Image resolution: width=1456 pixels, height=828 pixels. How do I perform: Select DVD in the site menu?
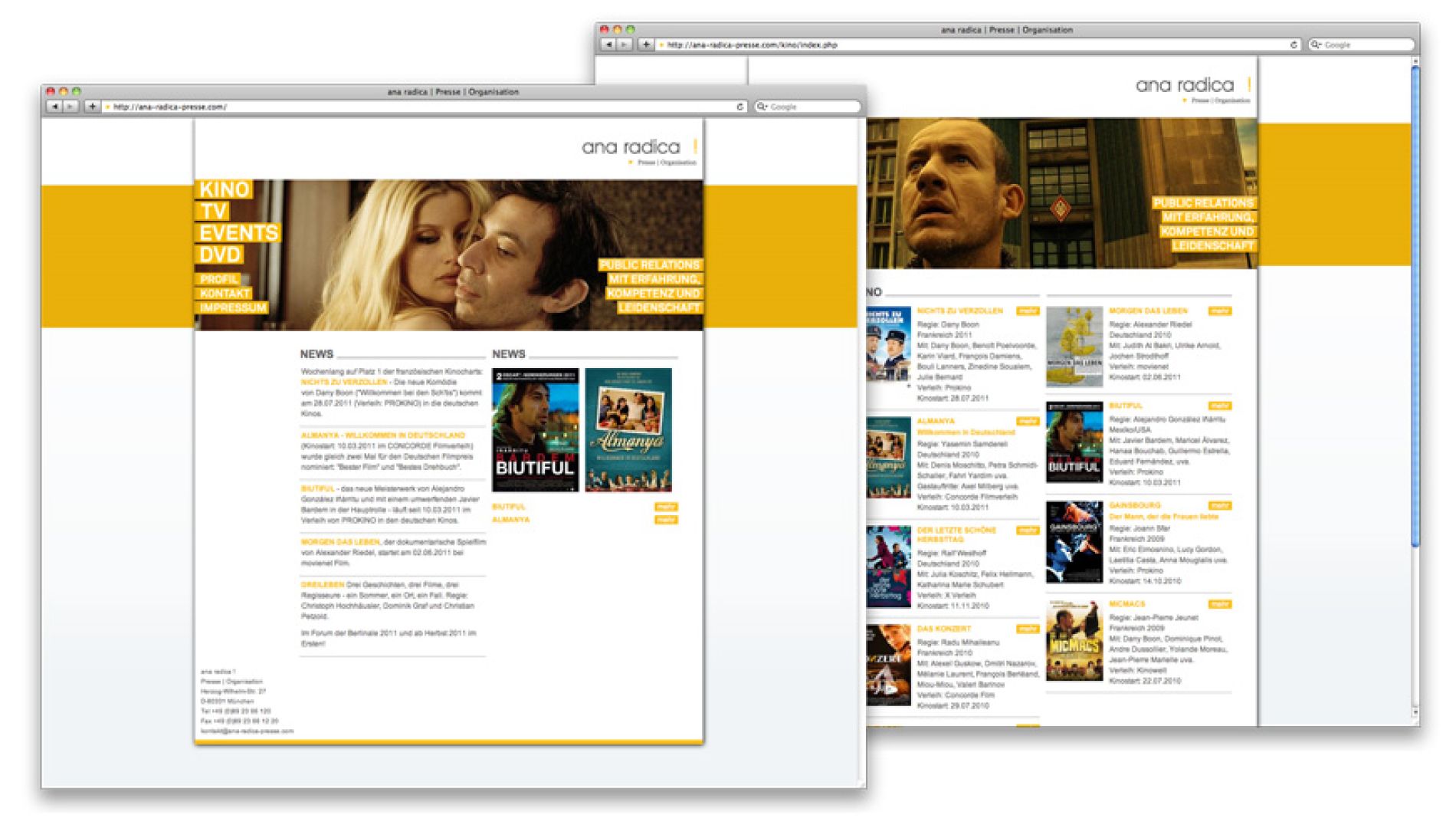[x=220, y=255]
